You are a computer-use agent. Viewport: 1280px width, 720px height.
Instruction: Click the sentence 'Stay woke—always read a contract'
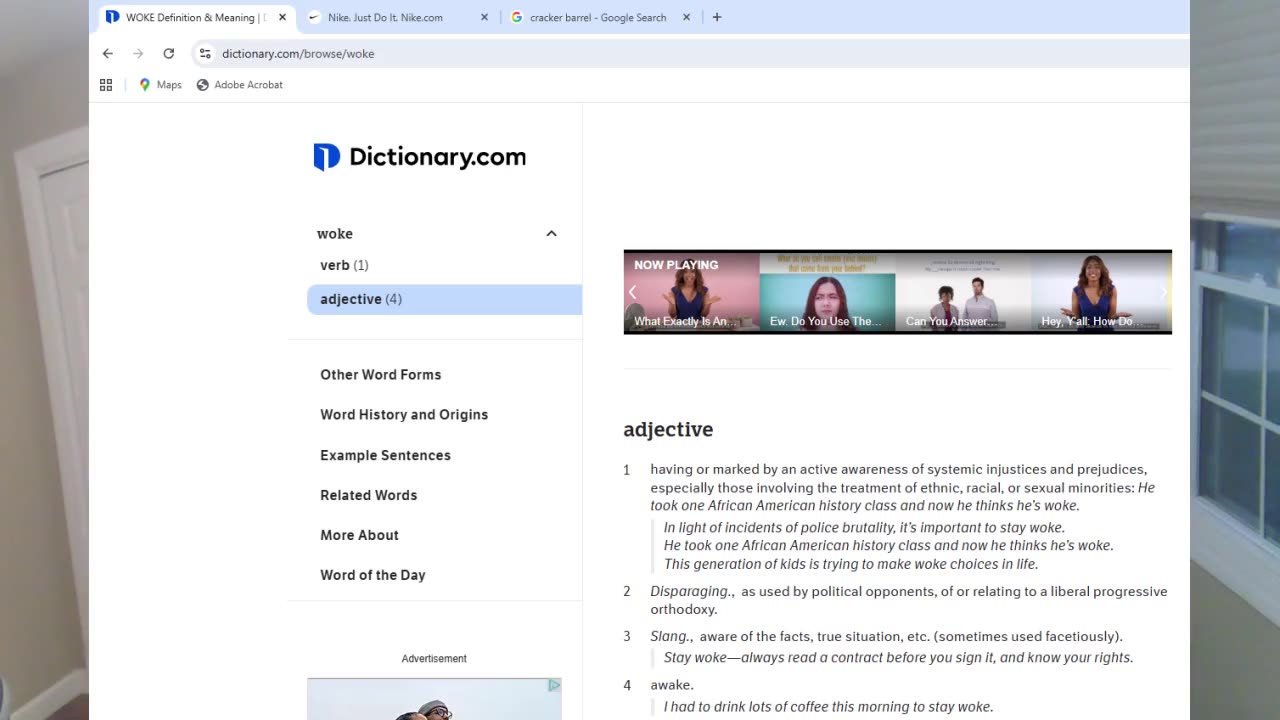(898, 658)
